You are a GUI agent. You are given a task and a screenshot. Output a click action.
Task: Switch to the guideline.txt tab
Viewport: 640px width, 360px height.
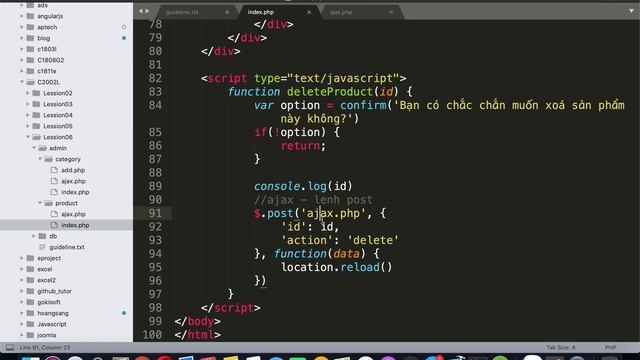[182, 12]
